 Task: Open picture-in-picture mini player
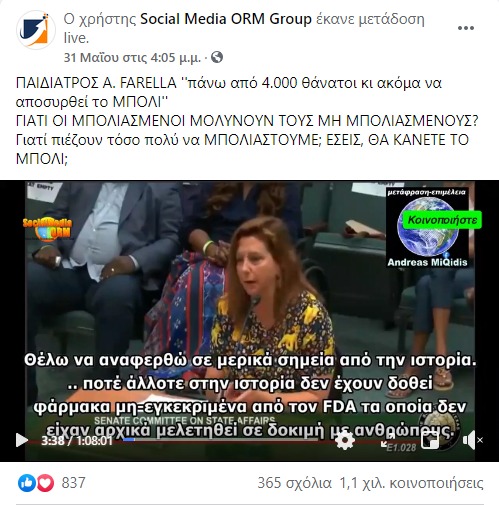430,441
